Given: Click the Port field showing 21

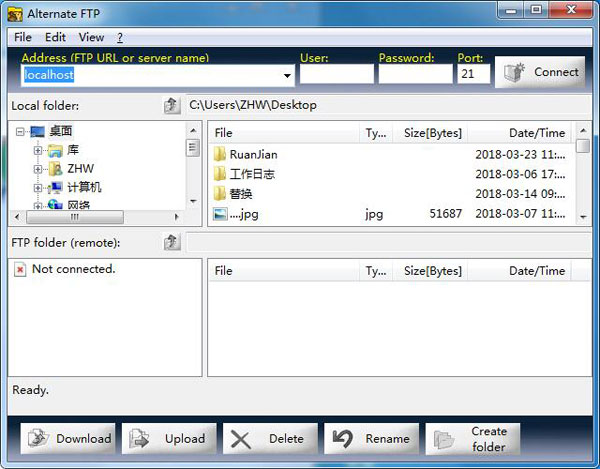Looking at the screenshot, I should 473,73.
